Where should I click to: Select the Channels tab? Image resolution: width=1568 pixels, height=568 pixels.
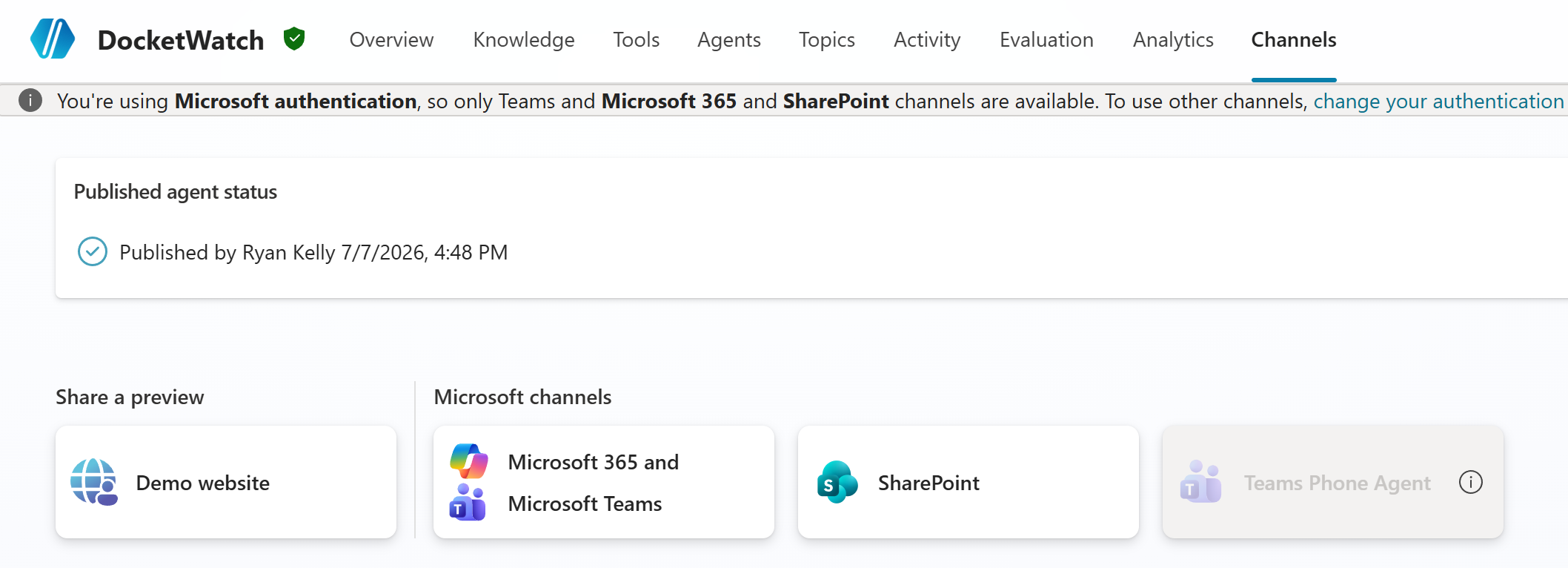[x=1294, y=39]
